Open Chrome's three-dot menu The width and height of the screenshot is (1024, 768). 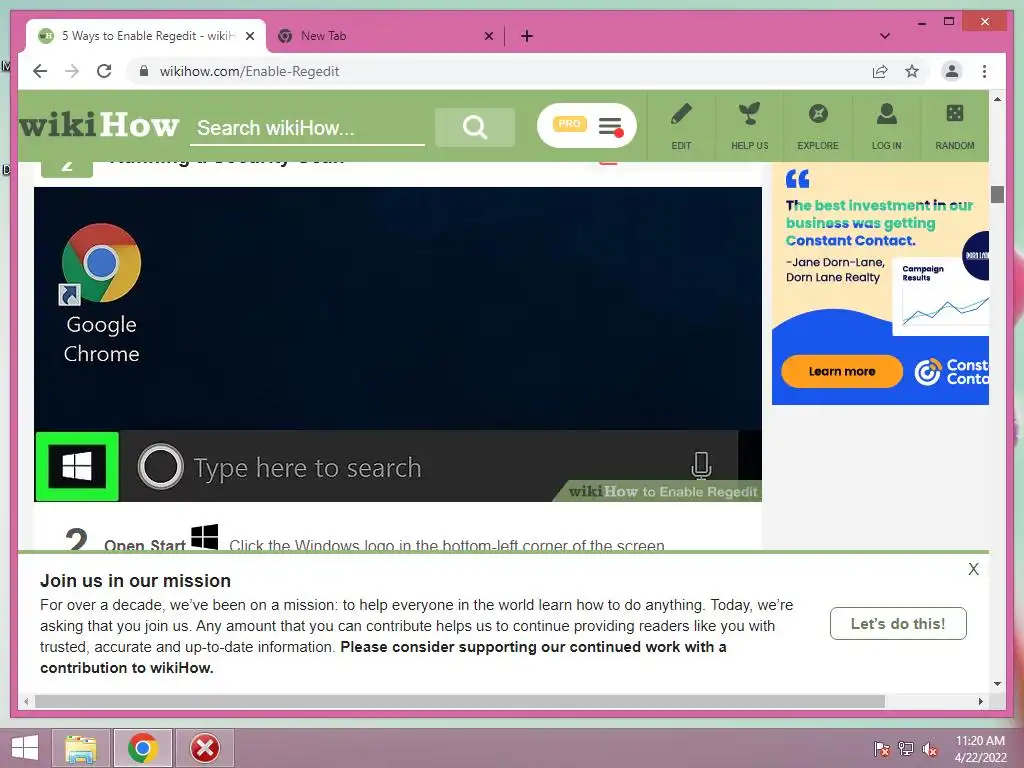pos(984,71)
